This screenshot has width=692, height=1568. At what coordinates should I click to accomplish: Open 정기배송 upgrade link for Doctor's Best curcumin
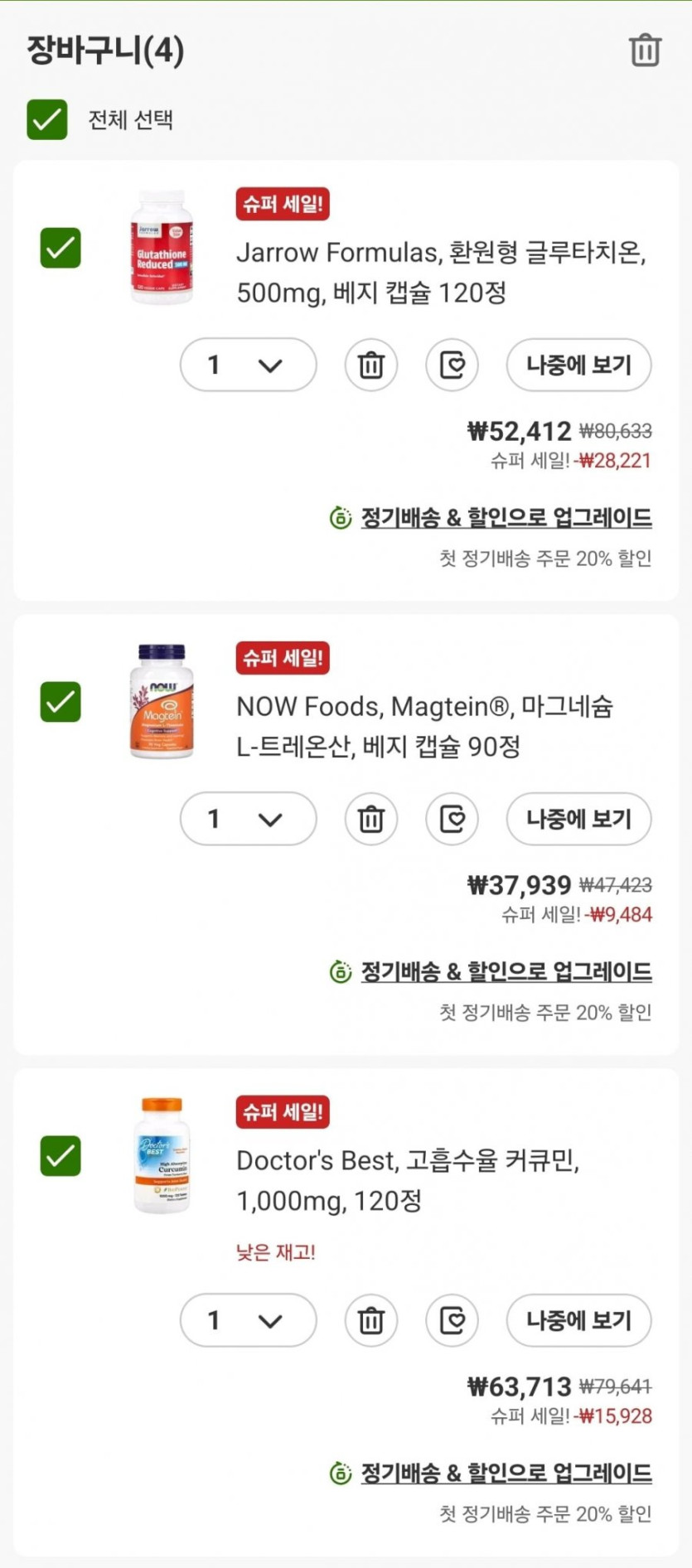[506, 1473]
